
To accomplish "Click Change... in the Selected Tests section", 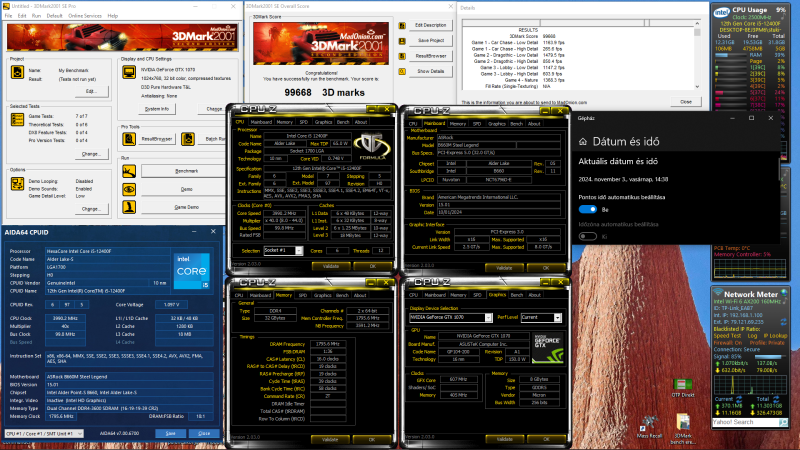I will point(91,154).
